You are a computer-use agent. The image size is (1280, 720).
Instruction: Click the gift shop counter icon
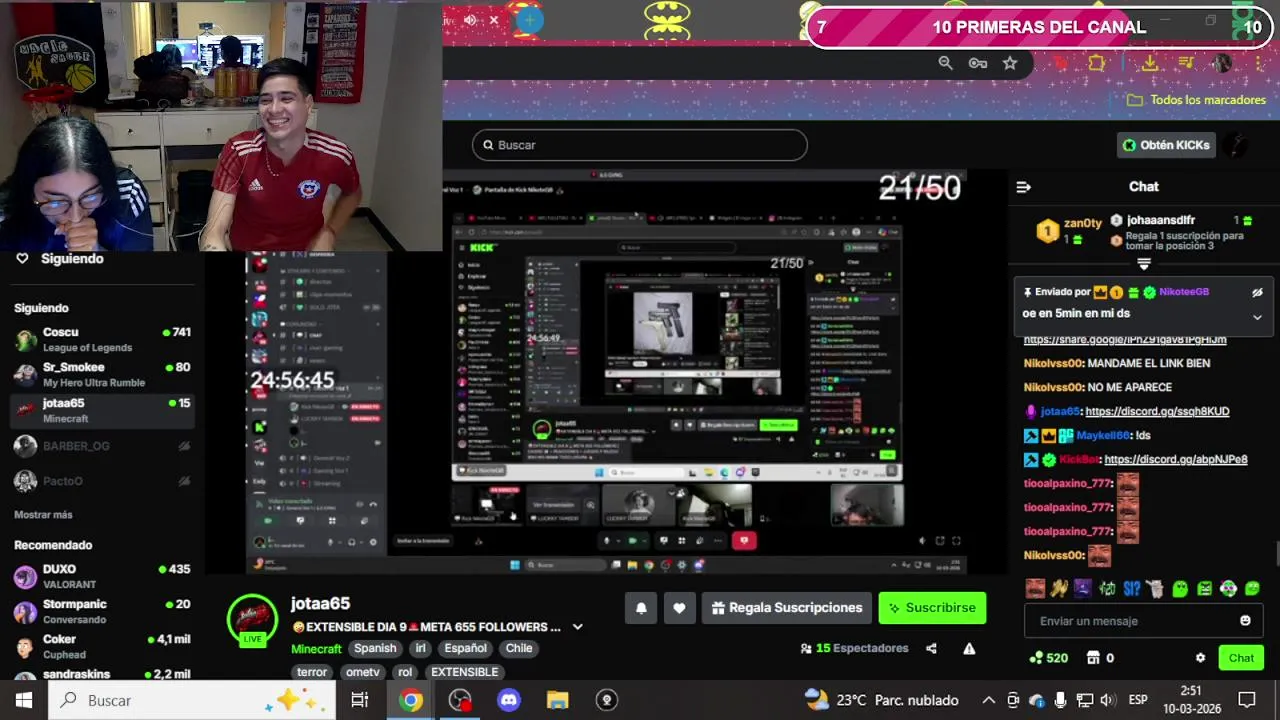[x=1100, y=658]
